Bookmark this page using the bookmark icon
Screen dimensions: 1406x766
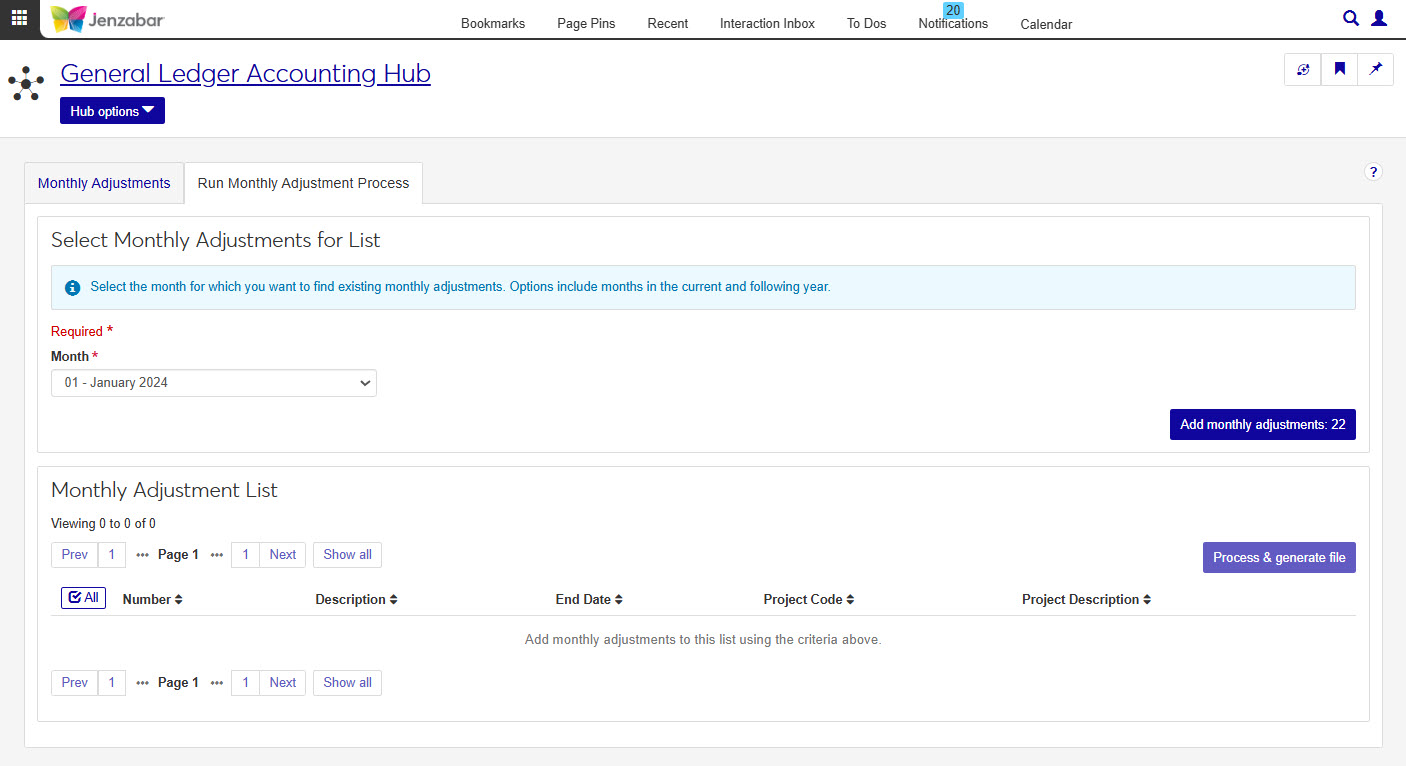tap(1339, 70)
